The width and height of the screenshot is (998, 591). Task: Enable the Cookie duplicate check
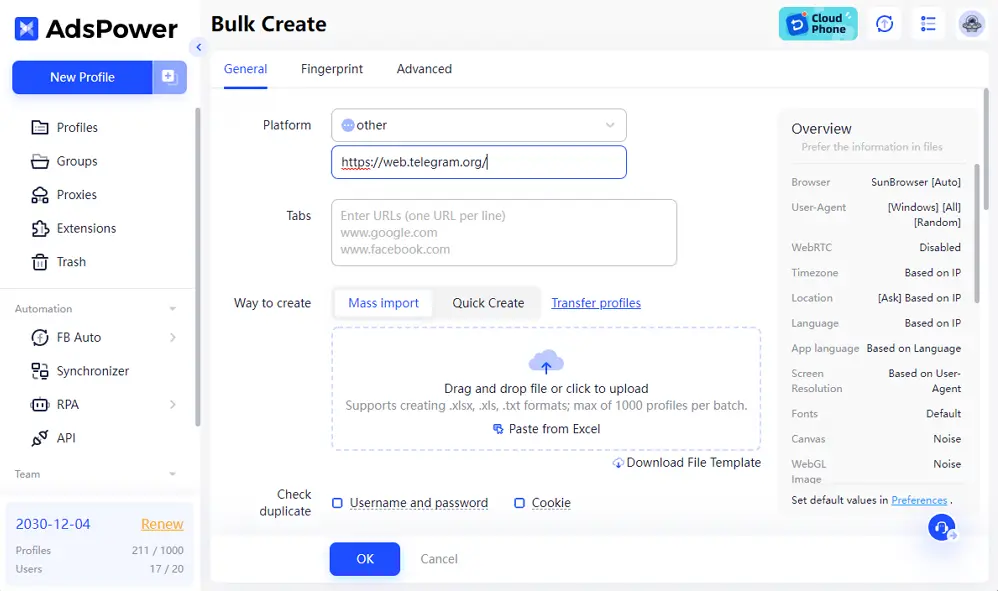pos(520,502)
